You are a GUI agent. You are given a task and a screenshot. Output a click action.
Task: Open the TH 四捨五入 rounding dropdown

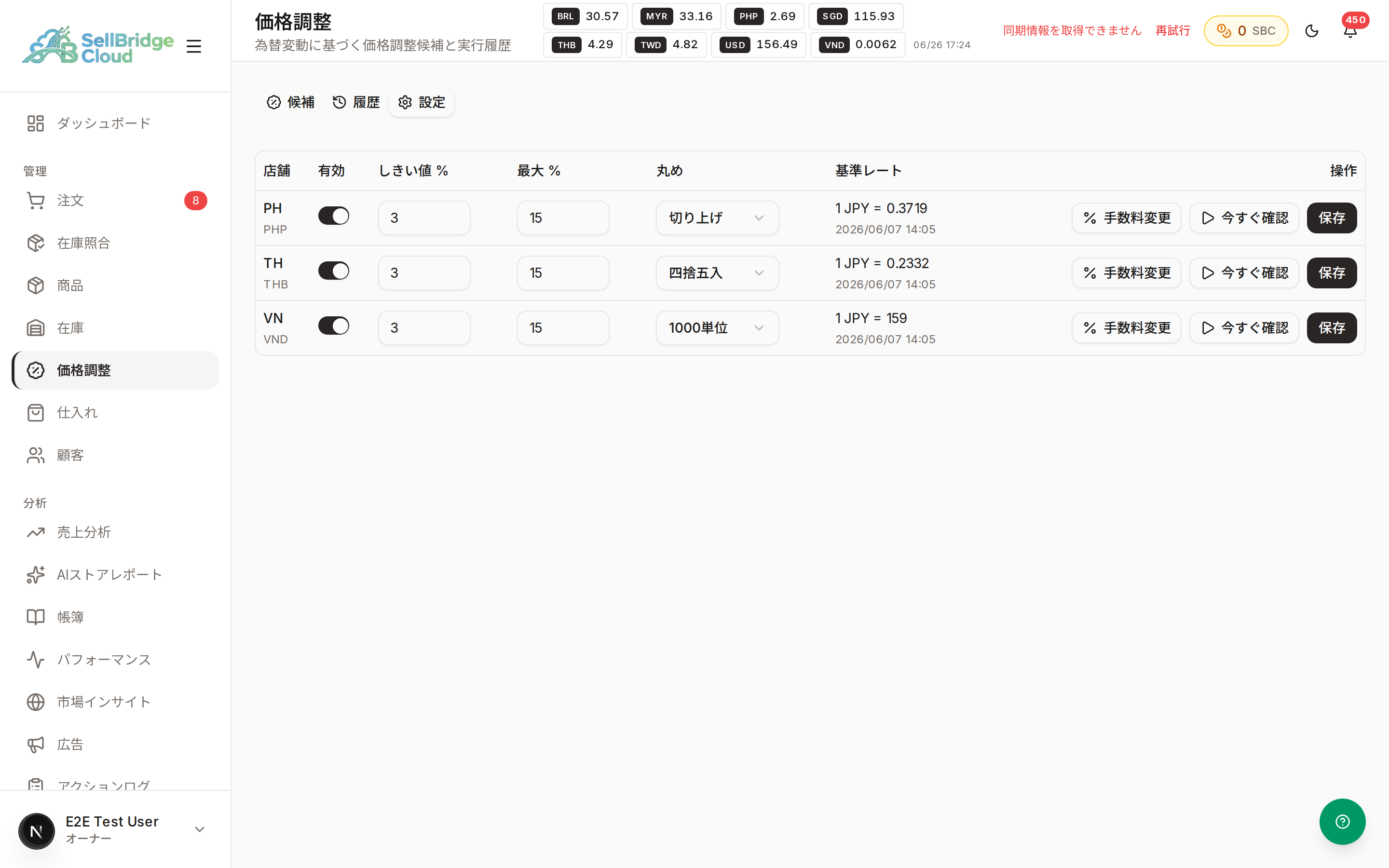pyautogui.click(x=718, y=272)
